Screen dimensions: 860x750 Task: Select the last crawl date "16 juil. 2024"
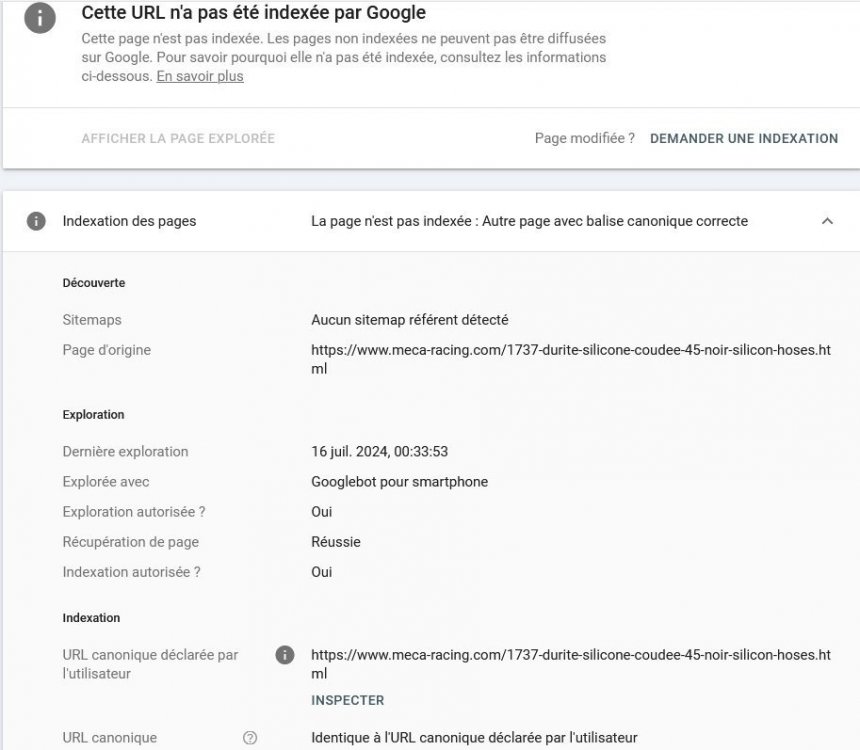[380, 451]
